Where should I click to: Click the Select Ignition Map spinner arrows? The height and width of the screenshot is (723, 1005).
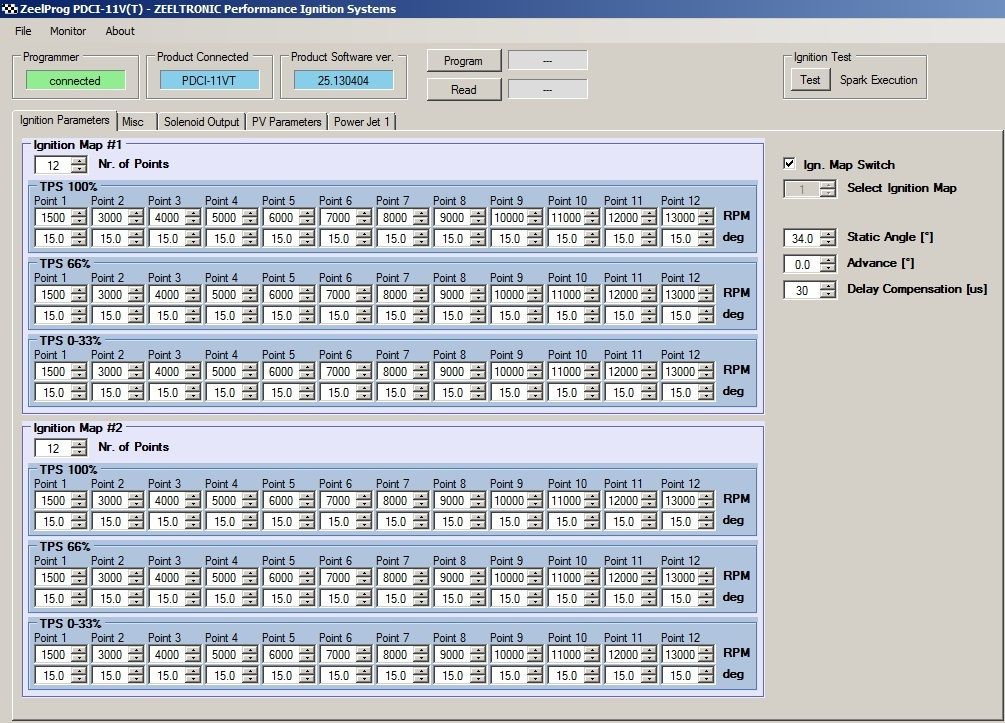828,189
